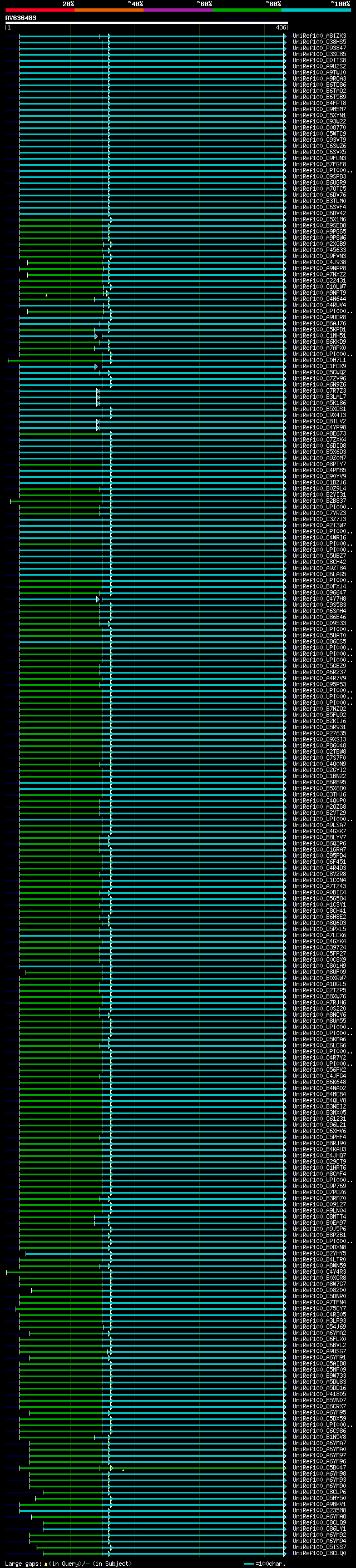356x1568 pixels.
Task: Select label UniRef100_A4RUV4
Action: [x=319, y=305]
